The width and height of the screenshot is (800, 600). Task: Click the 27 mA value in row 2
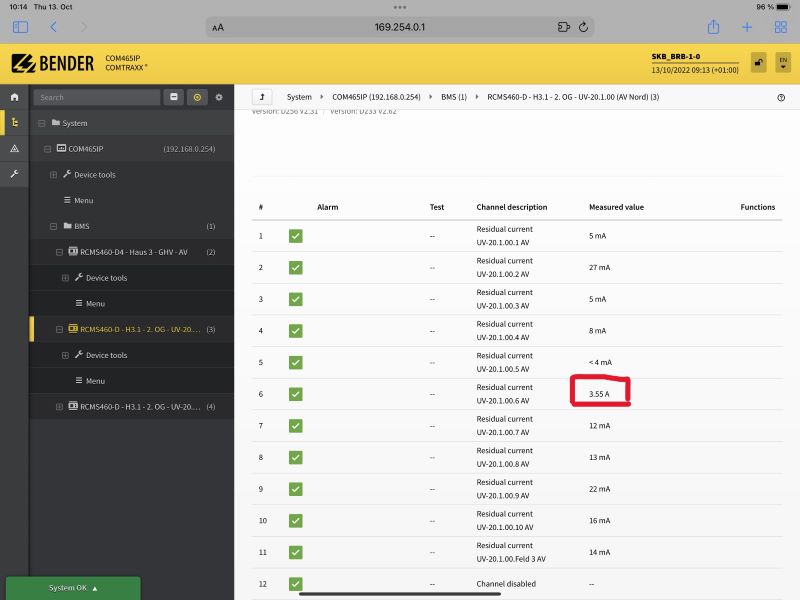599,267
